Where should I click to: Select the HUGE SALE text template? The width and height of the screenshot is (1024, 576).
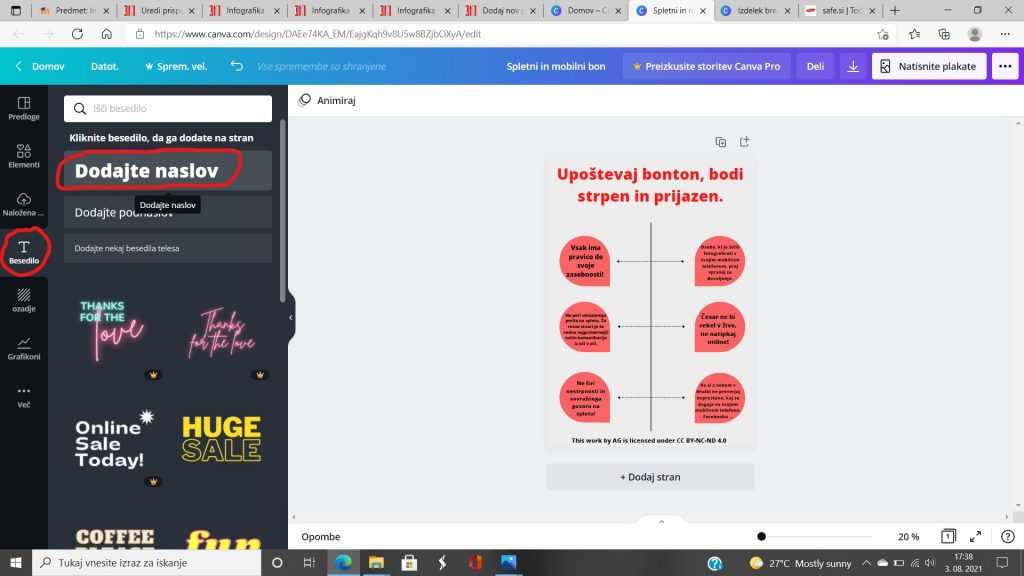click(221, 439)
